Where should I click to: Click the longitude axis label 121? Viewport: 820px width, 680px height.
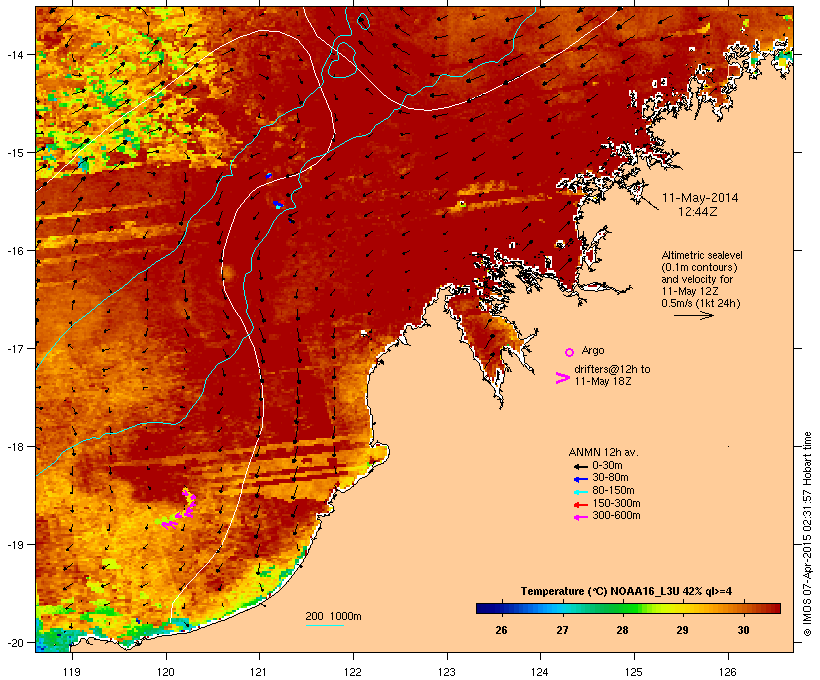pyautogui.click(x=259, y=672)
